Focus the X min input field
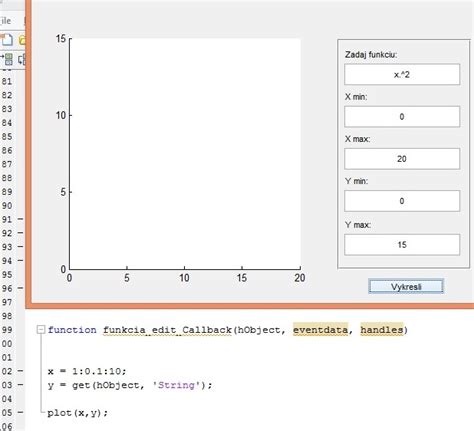Viewport: 474px width, 431px height. 402,116
